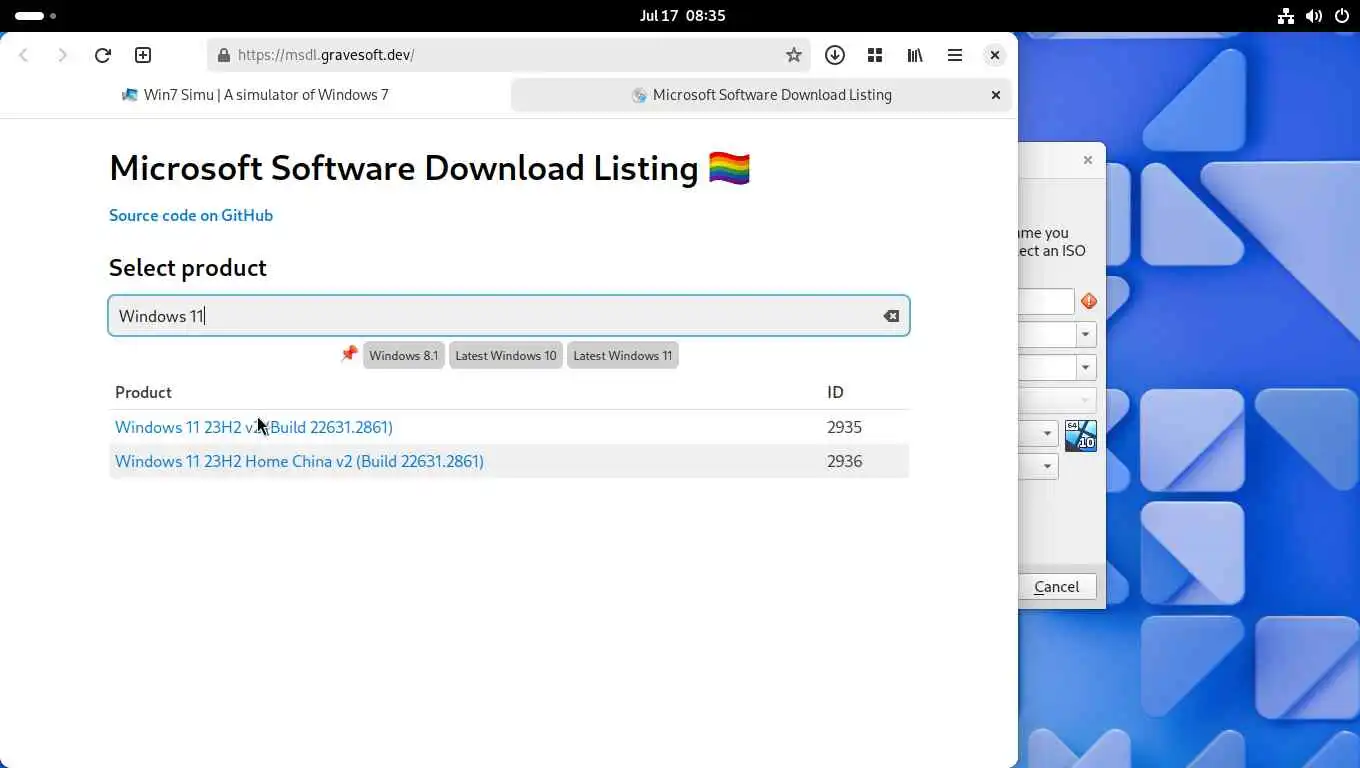The width and height of the screenshot is (1360, 768).
Task: Open Source code on GitHub link
Action: [x=191, y=215]
